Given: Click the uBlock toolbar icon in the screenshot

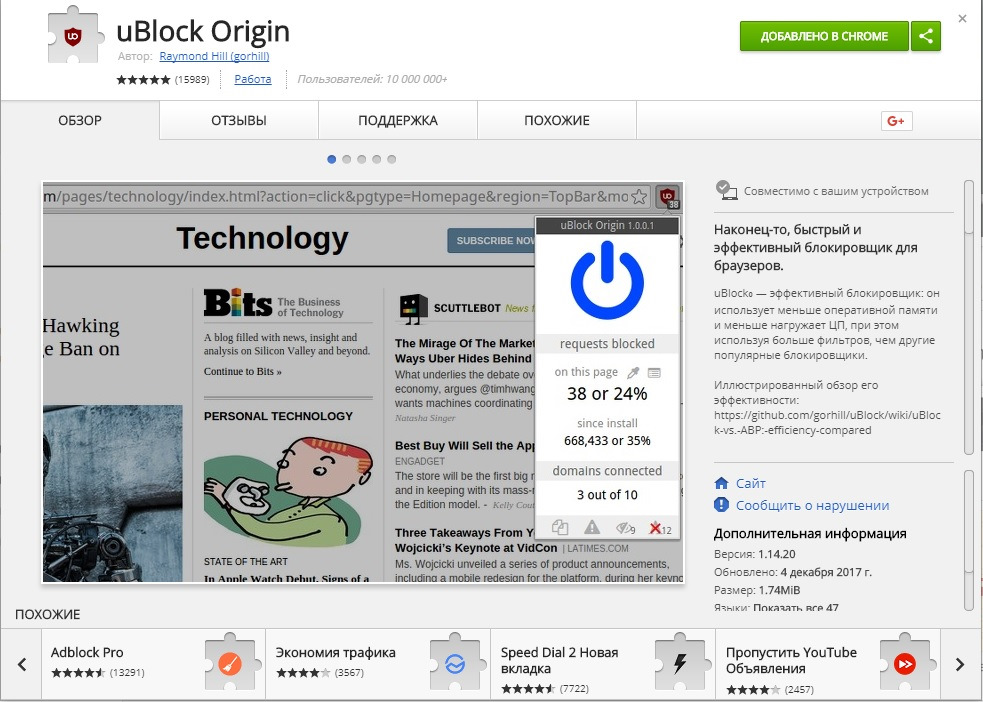Looking at the screenshot, I should coord(668,197).
